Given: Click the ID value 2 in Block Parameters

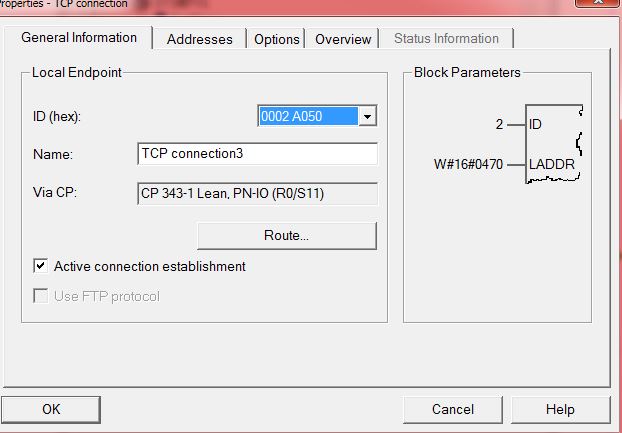Looking at the screenshot, I should click(499, 125).
